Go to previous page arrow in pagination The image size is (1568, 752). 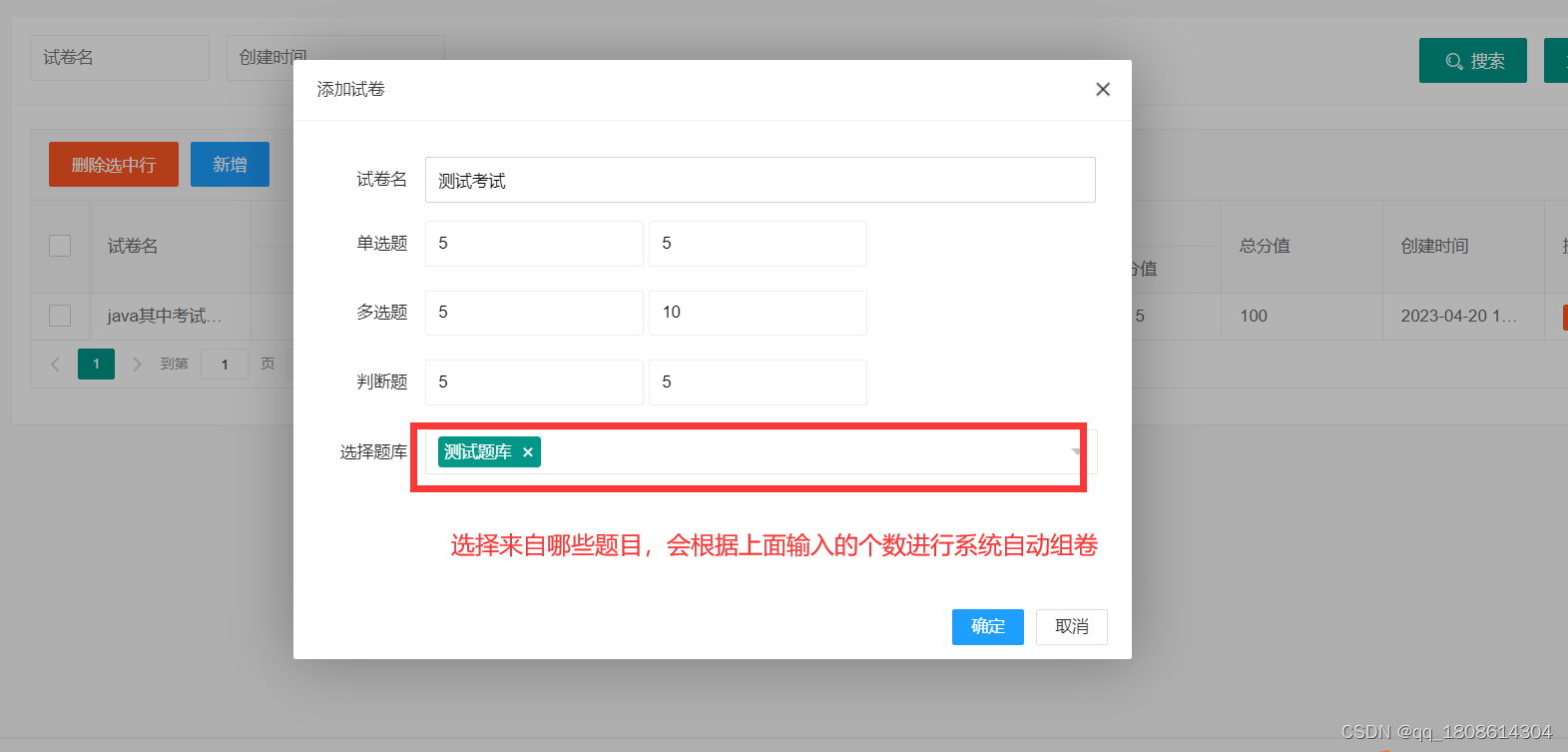point(56,364)
